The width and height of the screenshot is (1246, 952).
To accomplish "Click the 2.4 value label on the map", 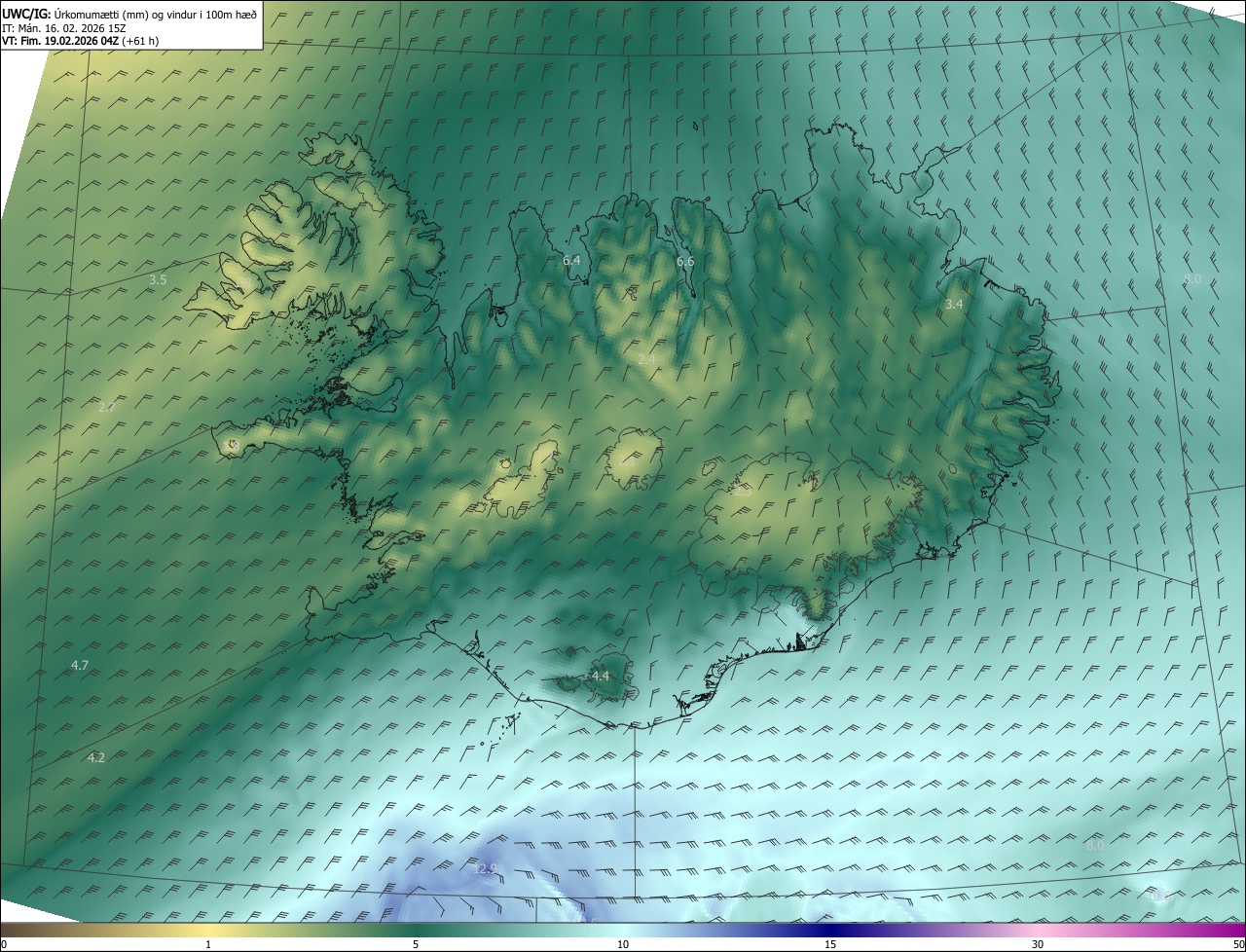I will 646,360.
